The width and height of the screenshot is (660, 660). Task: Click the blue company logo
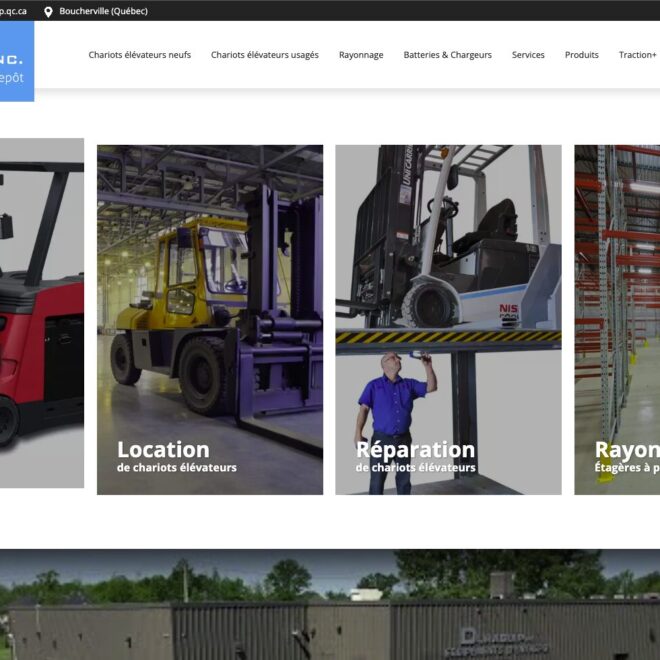16,62
